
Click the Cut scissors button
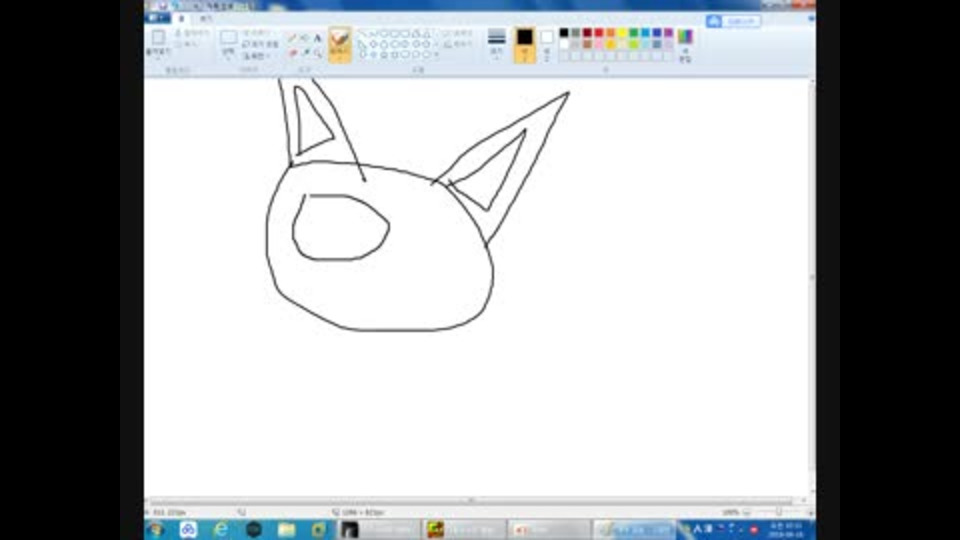(192, 32)
